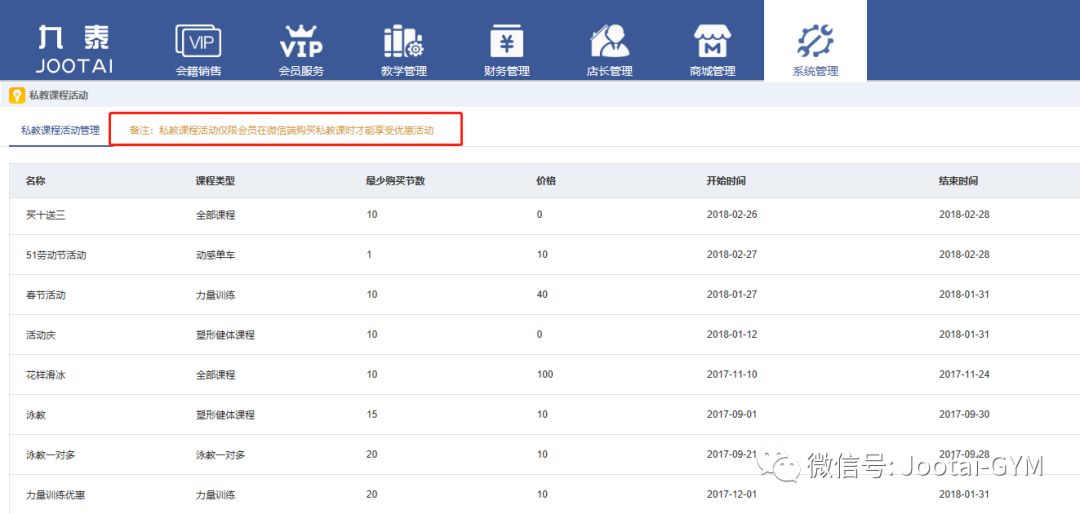The width and height of the screenshot is (1080, 514).
Task: Select the 私教课程活动管理 tab
Action: tap(60, 130)
